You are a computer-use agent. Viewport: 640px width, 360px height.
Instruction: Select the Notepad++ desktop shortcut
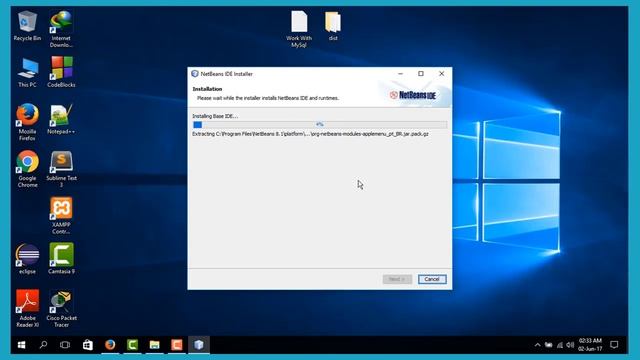[61, 119]
